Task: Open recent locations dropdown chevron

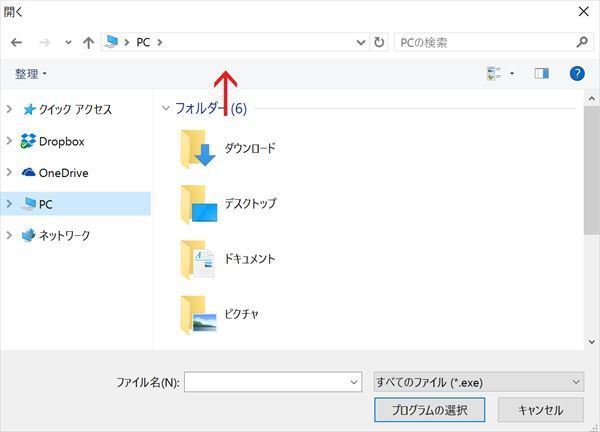Action: 68,42
